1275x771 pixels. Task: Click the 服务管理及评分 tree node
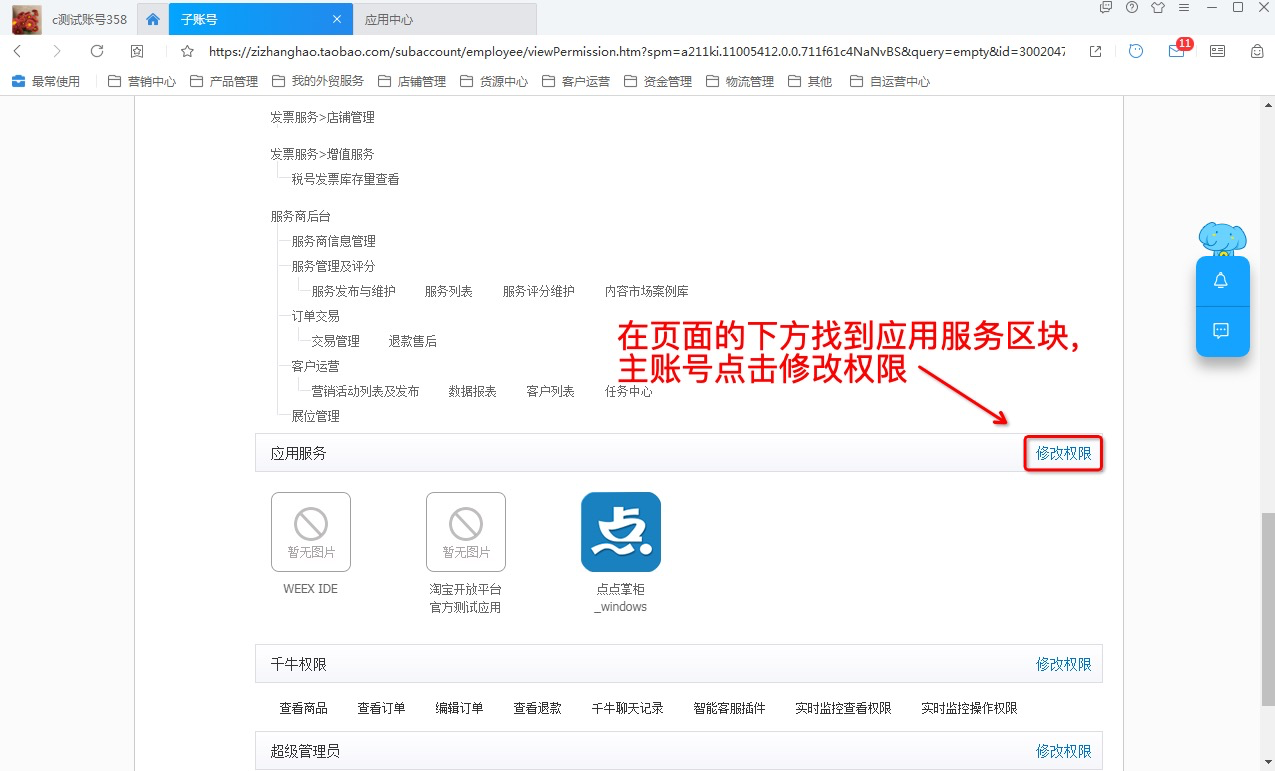point(333,266)
